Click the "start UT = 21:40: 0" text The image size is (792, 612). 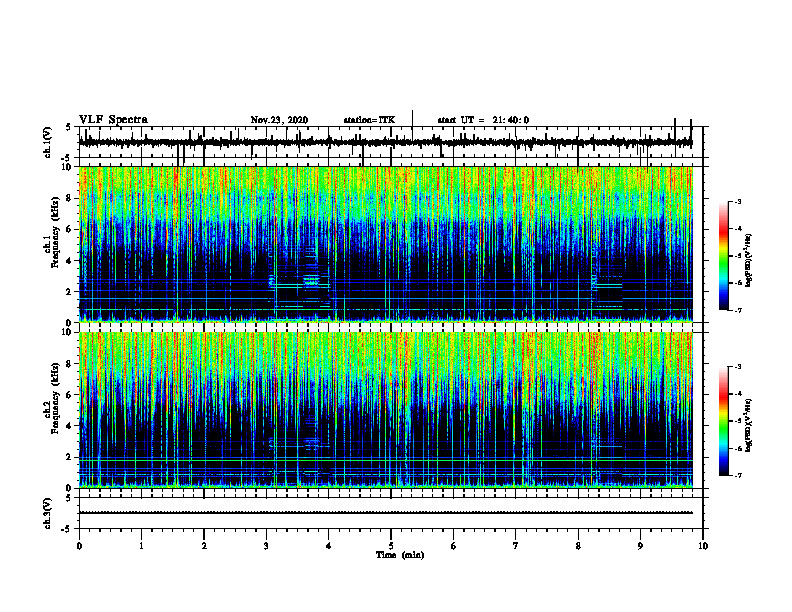click(x=483, y=120)
